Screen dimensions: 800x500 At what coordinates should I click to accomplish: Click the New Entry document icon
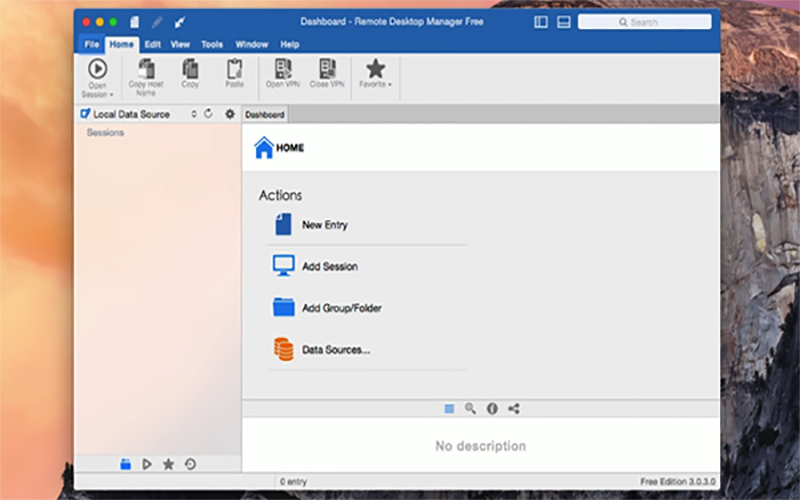click(283, 224)
